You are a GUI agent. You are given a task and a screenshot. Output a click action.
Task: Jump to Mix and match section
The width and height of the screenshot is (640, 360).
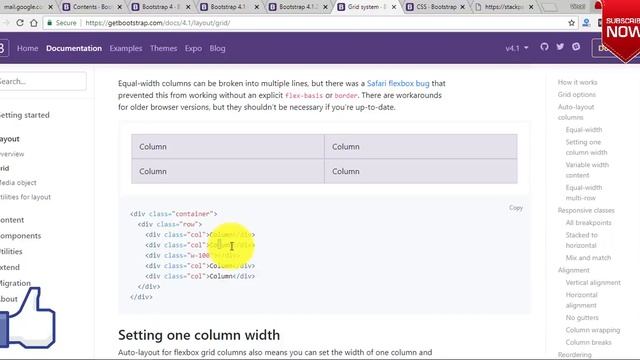pos(588,258)
